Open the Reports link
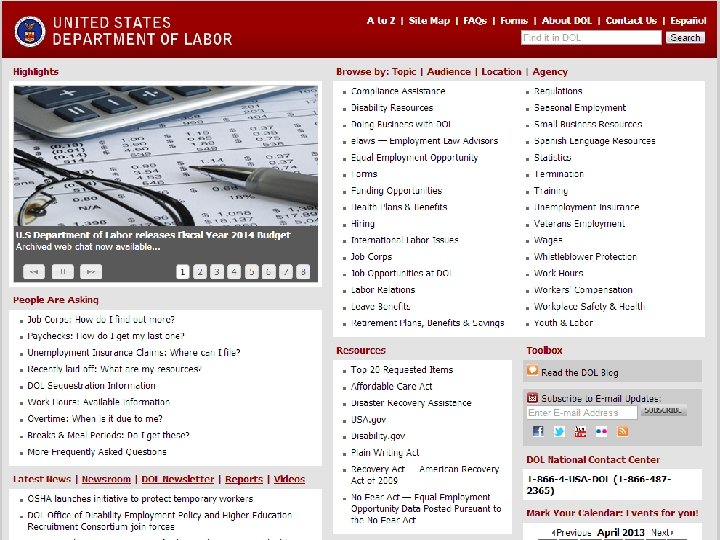Viewport: 720px width, 540px height. [x=244, y=479]
